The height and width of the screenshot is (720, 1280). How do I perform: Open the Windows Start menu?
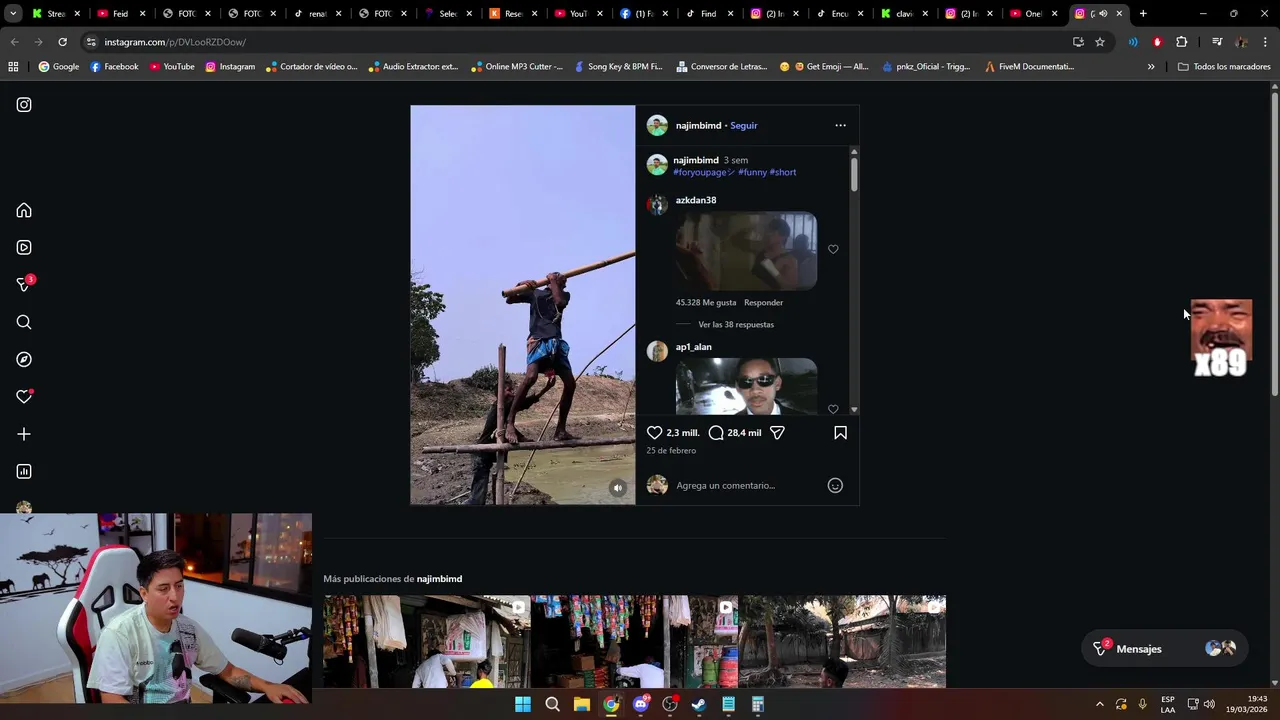pos(523,704)
